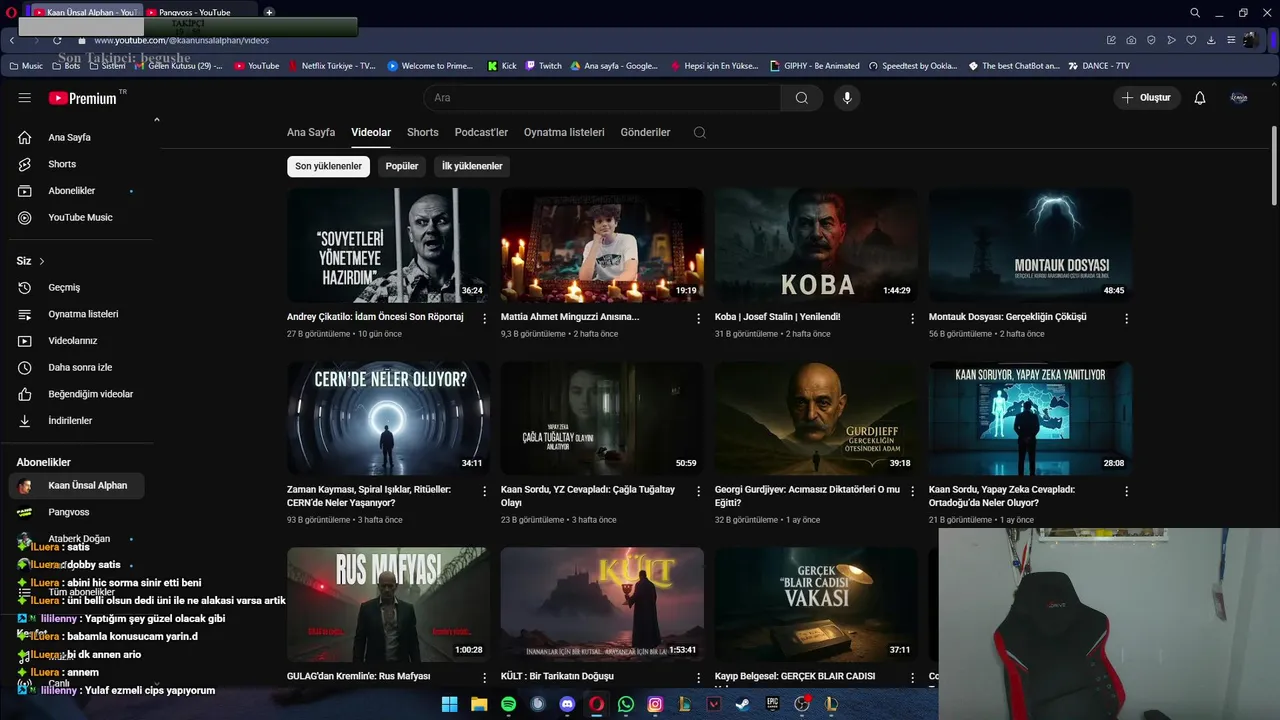Screen dimensions: 1280x720
Task: Click browser tab search icon
Action: (1195, 12)
